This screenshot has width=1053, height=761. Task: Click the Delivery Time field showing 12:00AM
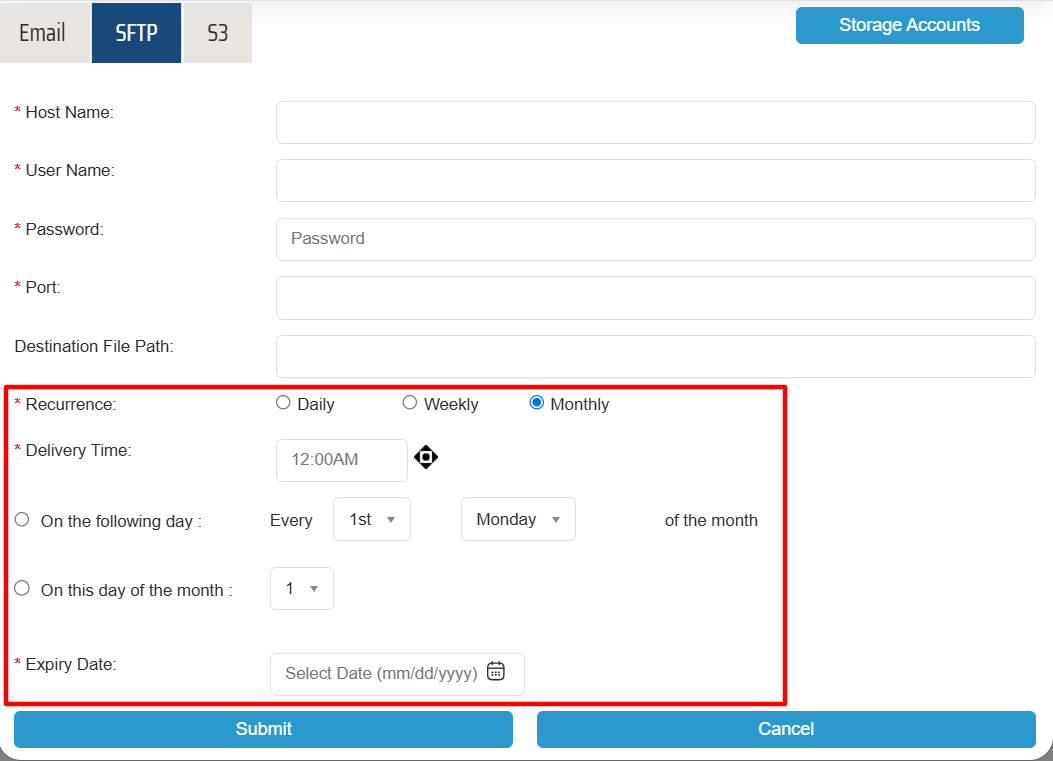(x=341, y=460)
